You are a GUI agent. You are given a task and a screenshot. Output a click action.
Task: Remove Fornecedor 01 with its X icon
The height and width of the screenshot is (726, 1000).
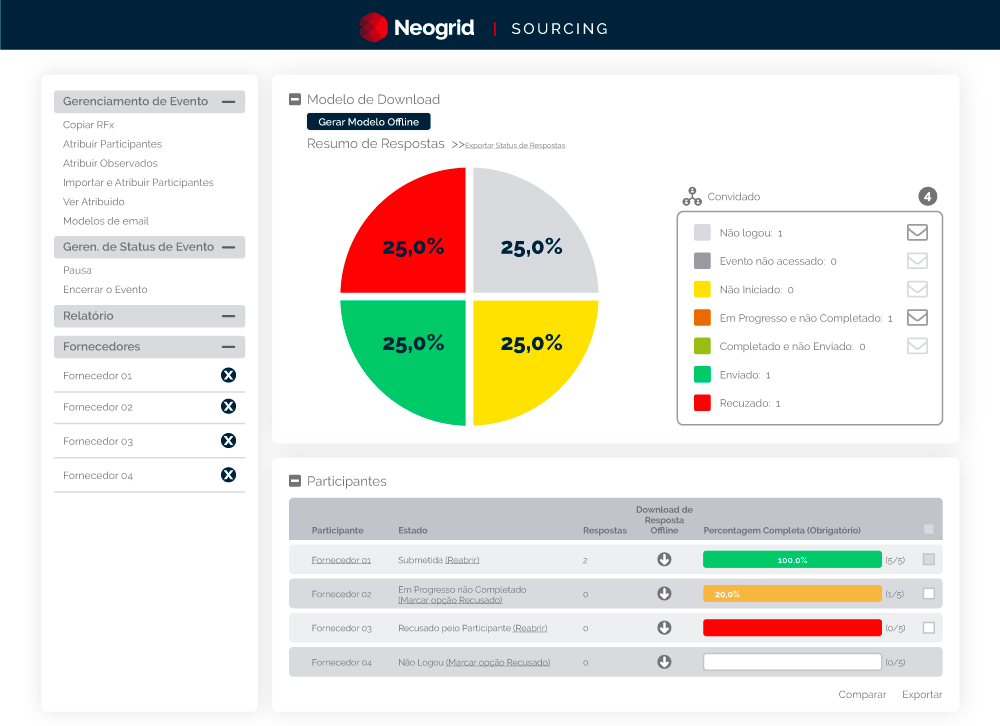click(x=228, y=375)
